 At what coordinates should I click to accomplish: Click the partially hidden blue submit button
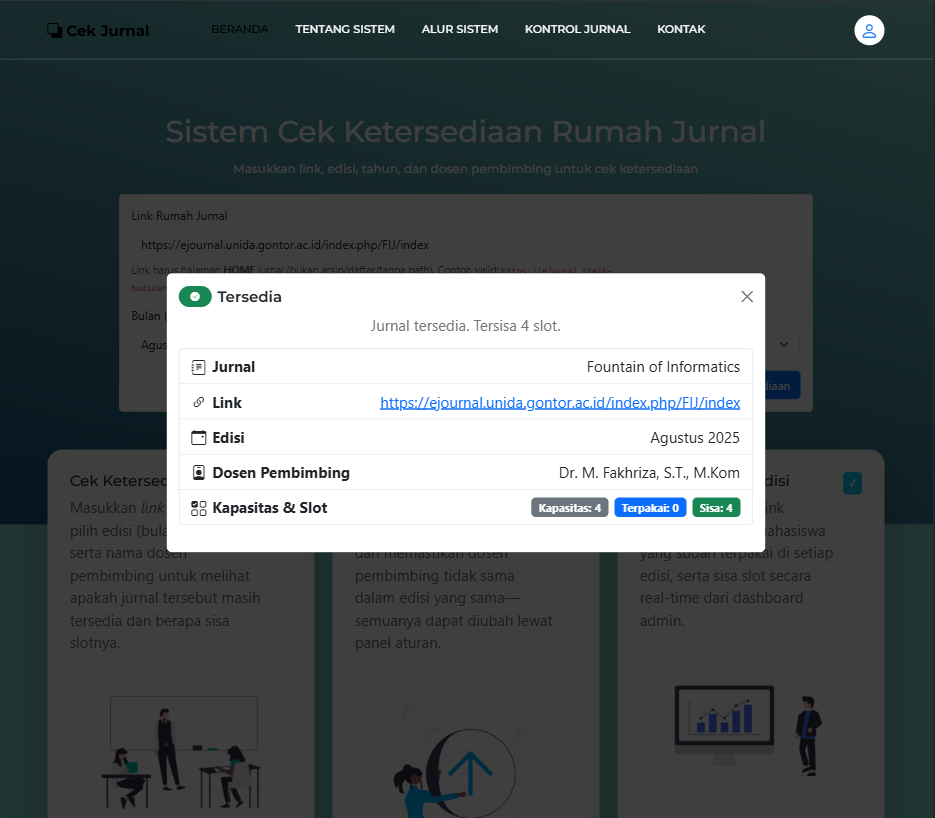pyautogui.click(x=782, y=386)
